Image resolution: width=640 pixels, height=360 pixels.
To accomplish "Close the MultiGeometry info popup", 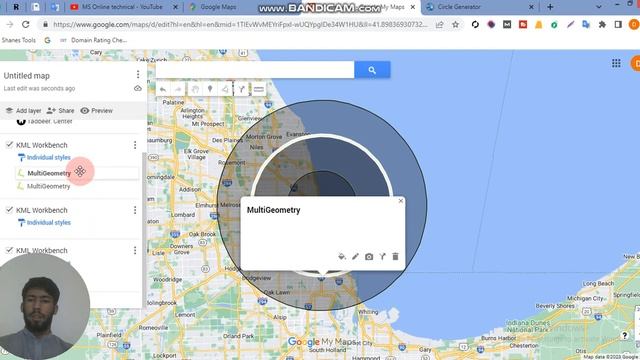I will pyautogui.click(x=401, y=201).
